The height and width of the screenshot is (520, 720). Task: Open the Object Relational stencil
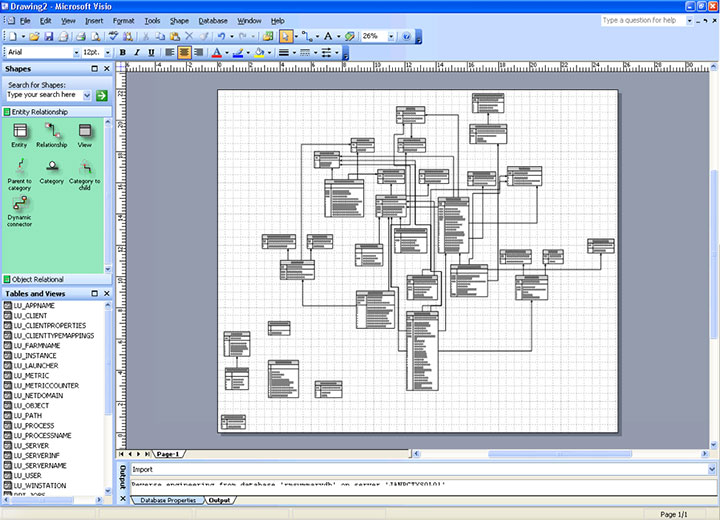click(x=37, y=279)
